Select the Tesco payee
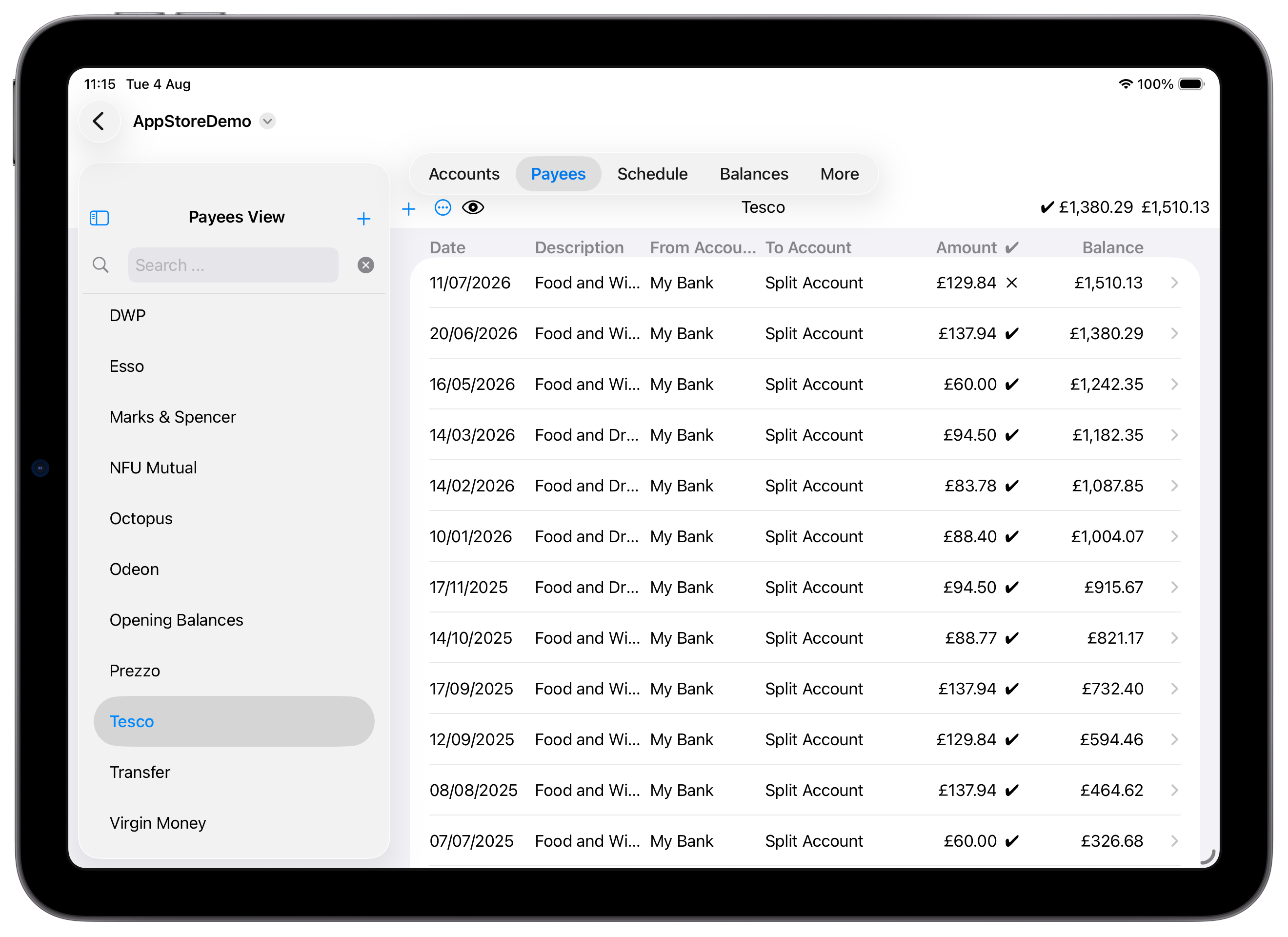The height and width of the screenshot is (937, 1288). [234, 721]
